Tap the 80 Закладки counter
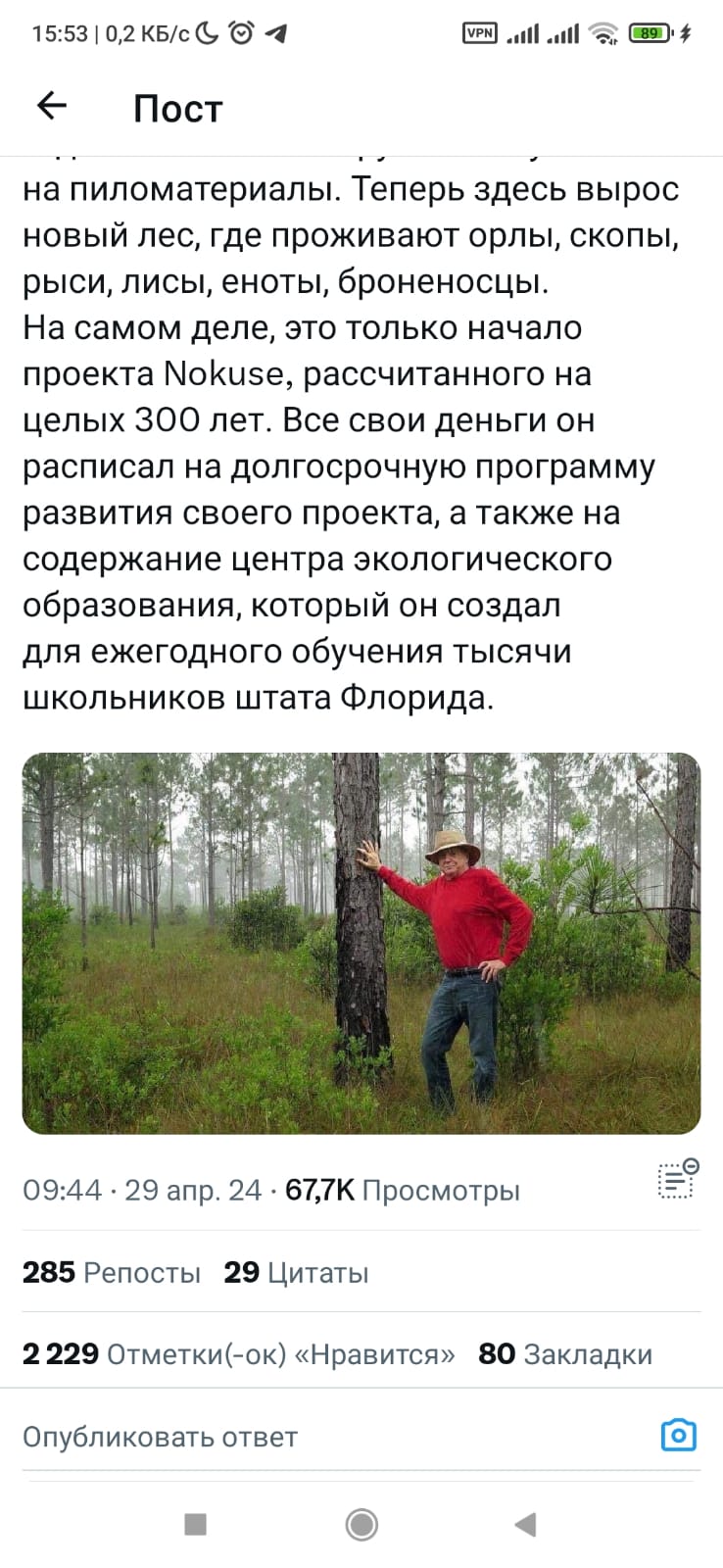The width and height of the screenshot is (723, 1568). 565,1353
